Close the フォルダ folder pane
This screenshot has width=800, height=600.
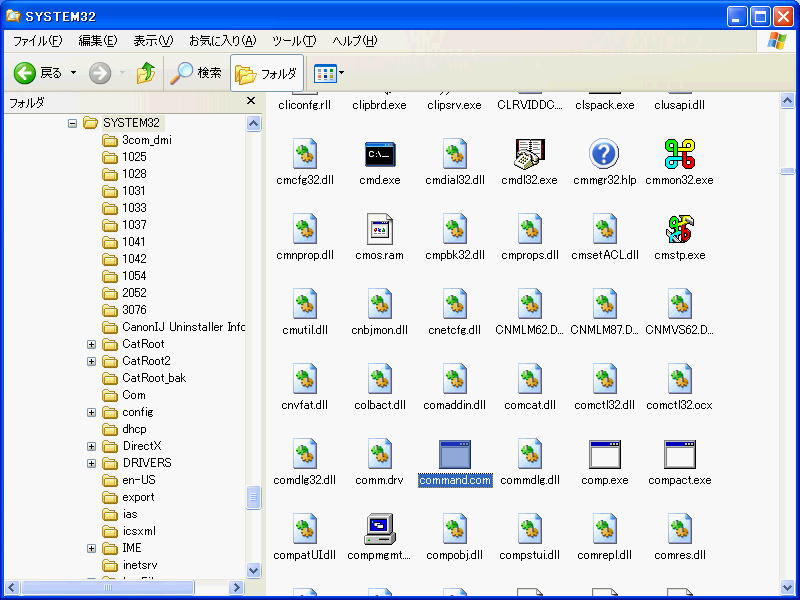coord(251,101)
